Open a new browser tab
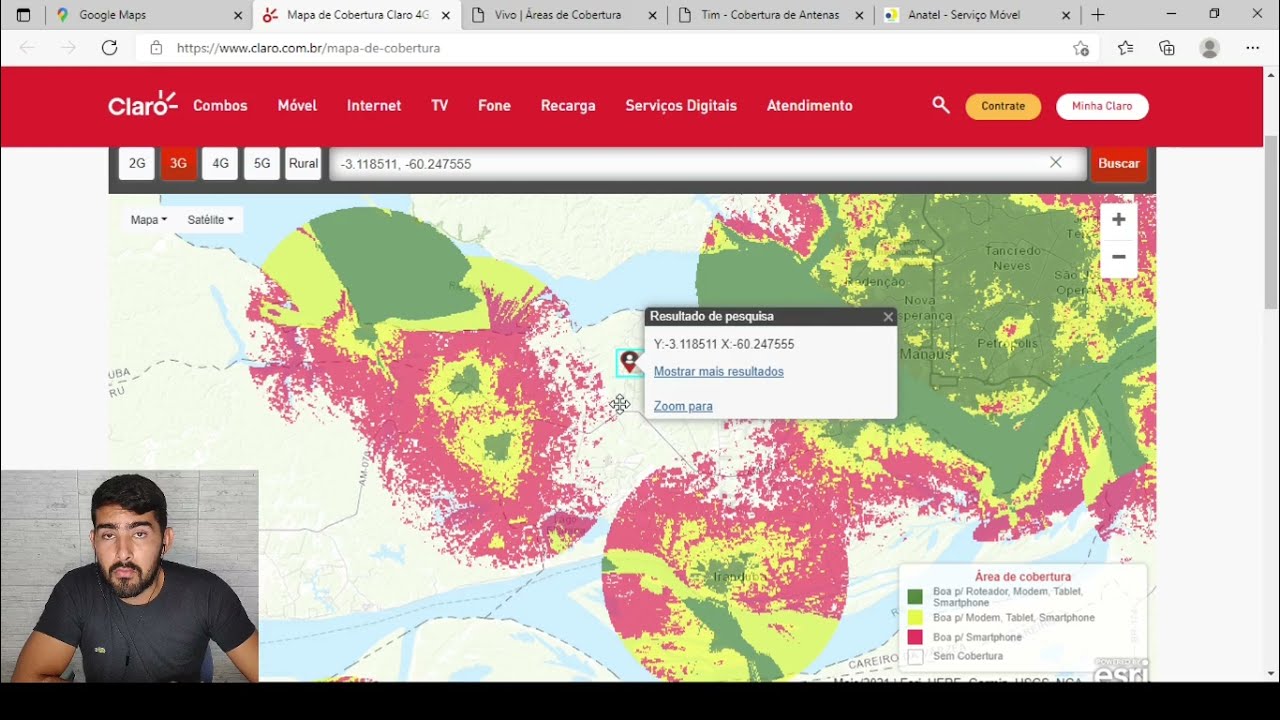The image size is (1280, 720). pyautogui.click(x=1098, y=15)
